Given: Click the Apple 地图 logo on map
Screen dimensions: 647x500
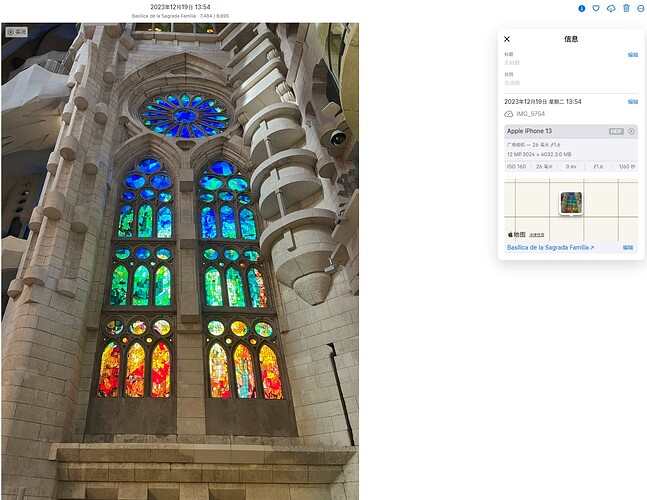Looking at the screenshot, I should coord(516,235).
